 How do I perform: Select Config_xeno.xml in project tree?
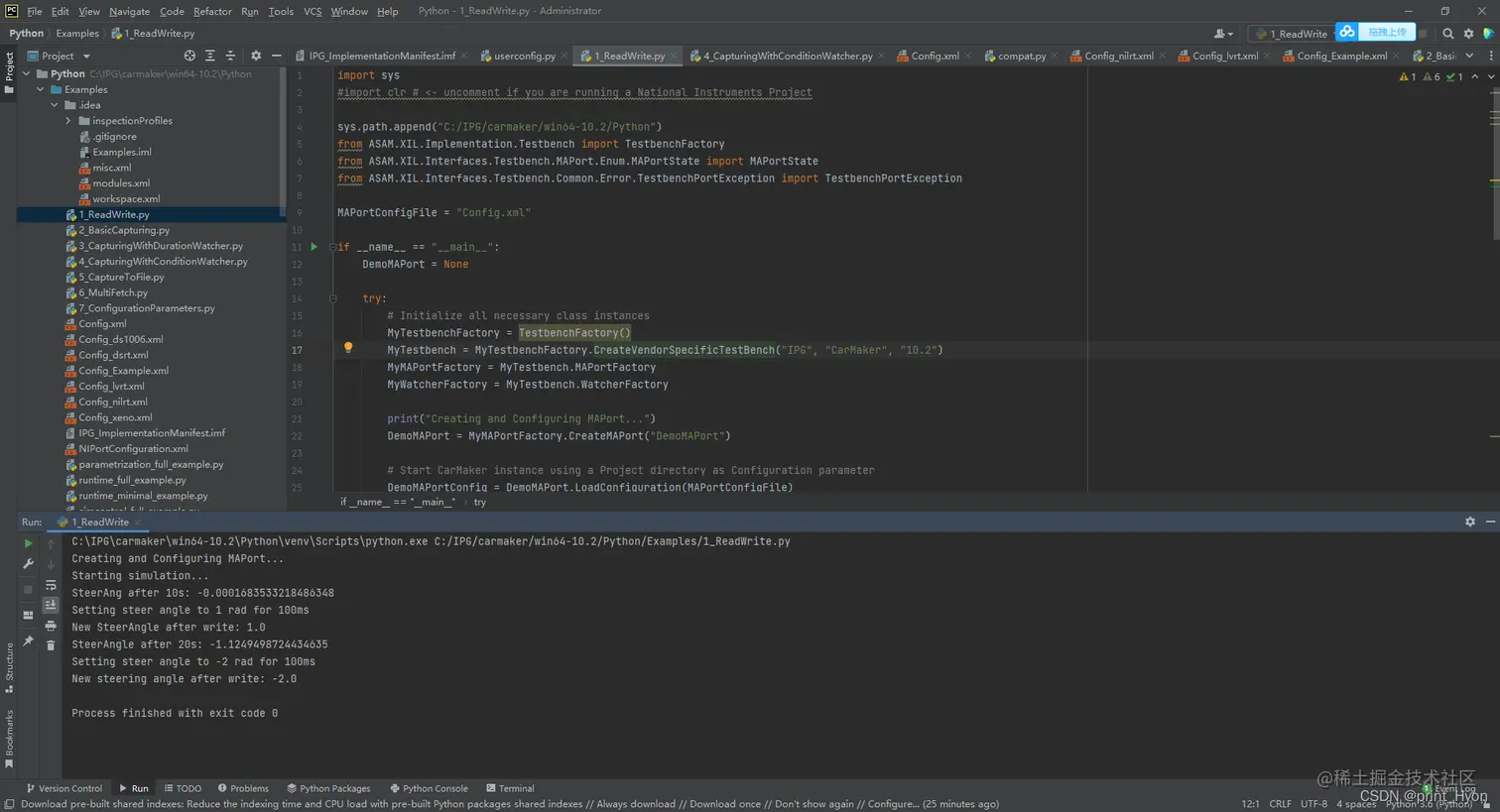tap(115, 417)
